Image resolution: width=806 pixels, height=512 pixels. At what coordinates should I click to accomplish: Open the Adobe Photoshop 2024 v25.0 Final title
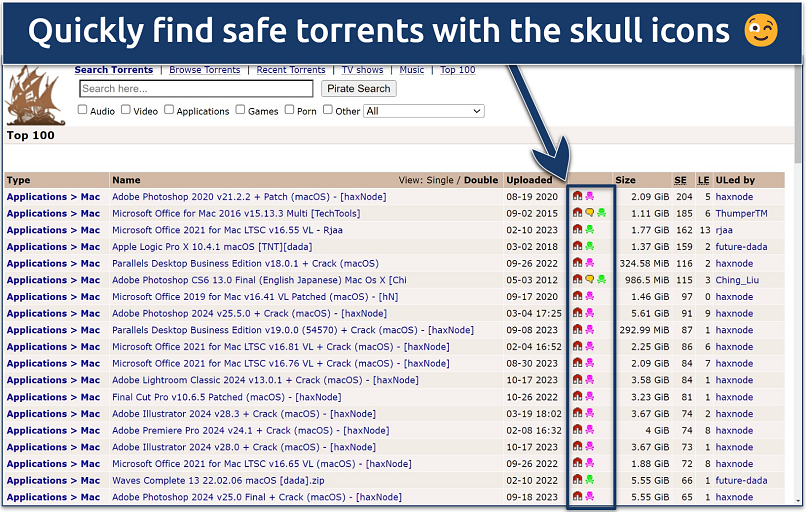[x=257, y=497]
